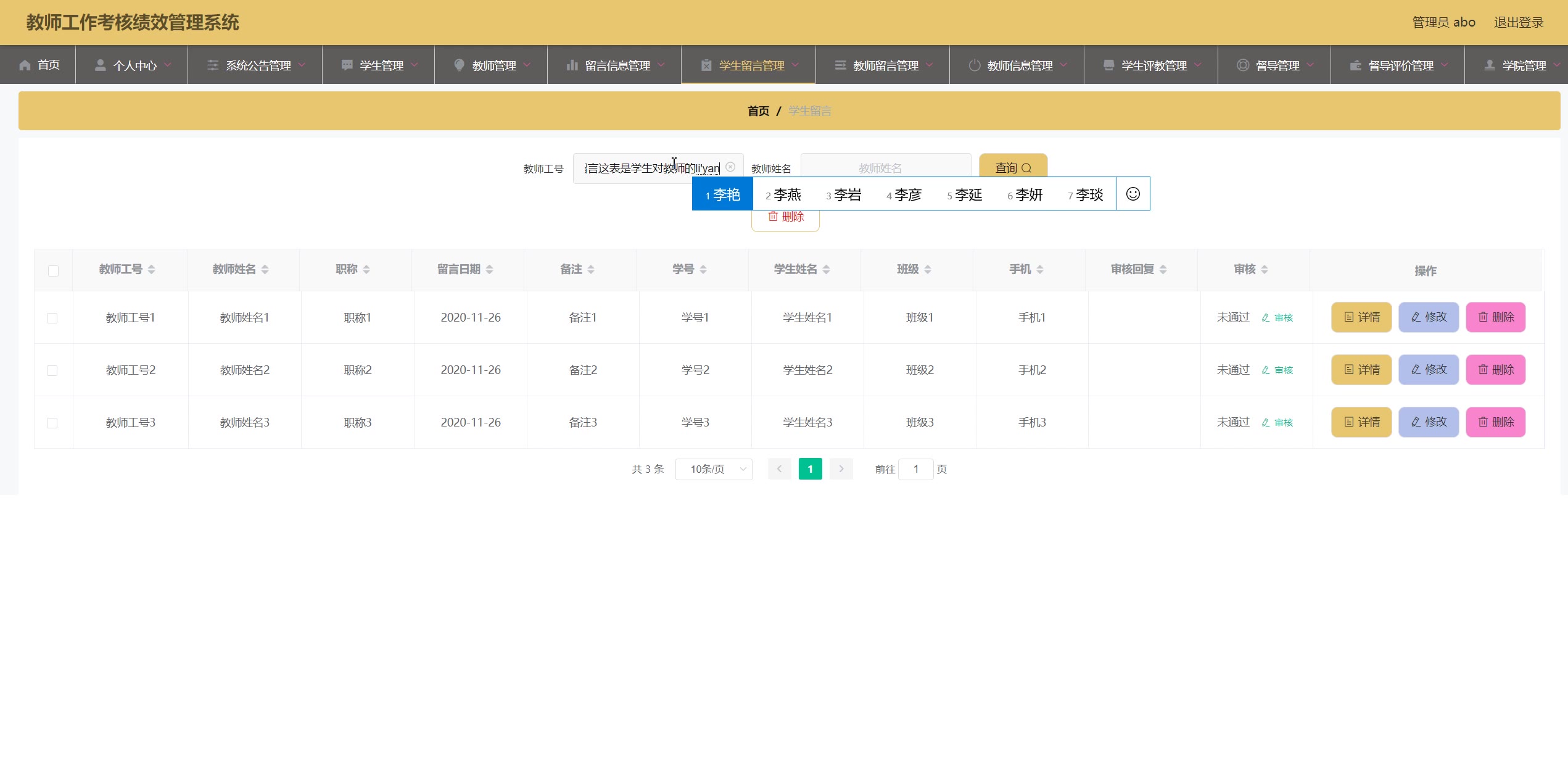The width and height of the screenshot is (1568, 774).
Task: Open the 10条/页 page size dropdown
Action: click(714, 469)
